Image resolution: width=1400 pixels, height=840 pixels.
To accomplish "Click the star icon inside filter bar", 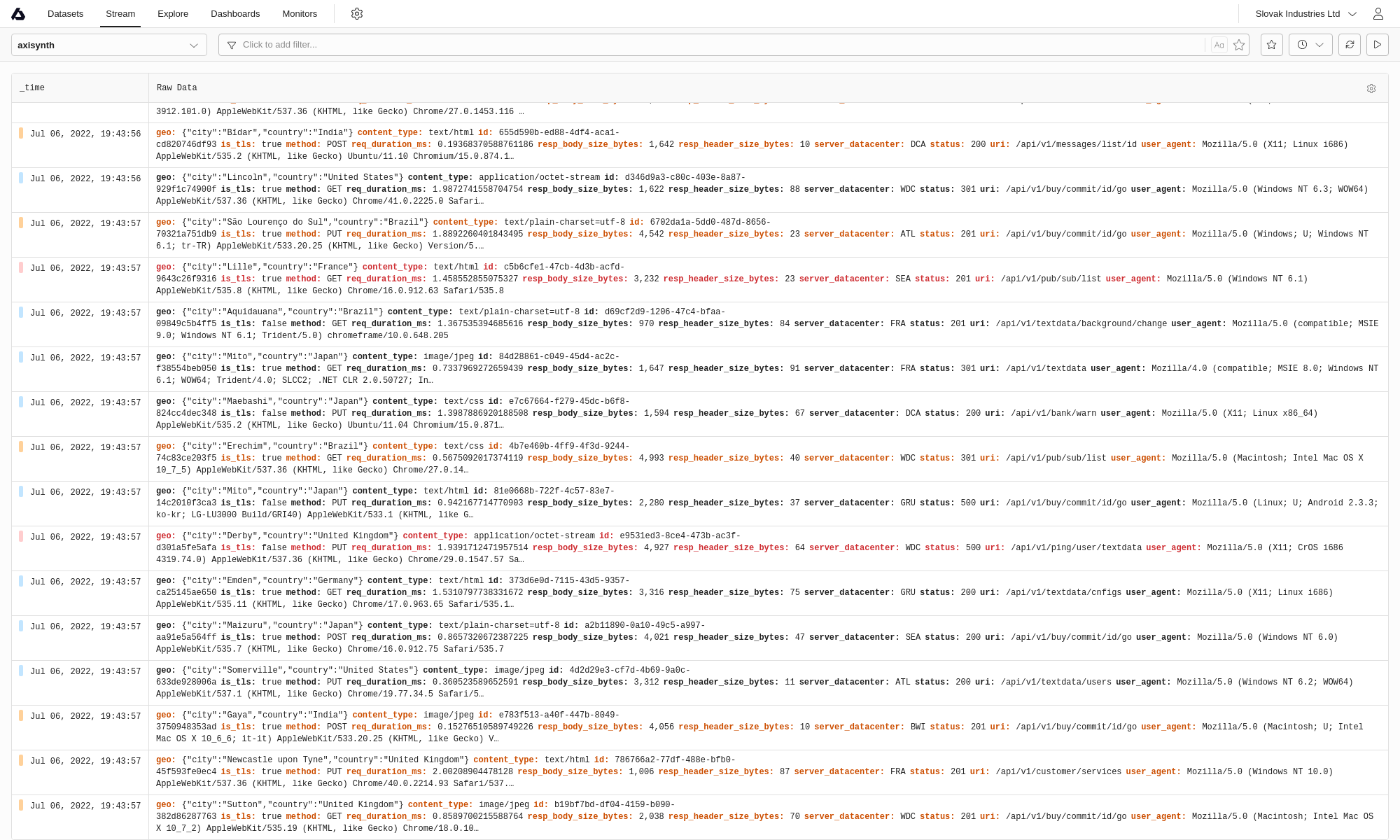I will [x=1239, y=45].
